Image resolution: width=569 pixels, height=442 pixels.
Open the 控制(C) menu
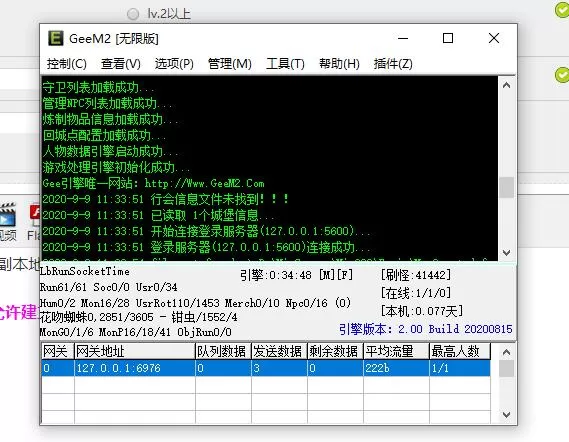(x=67, y=64)
